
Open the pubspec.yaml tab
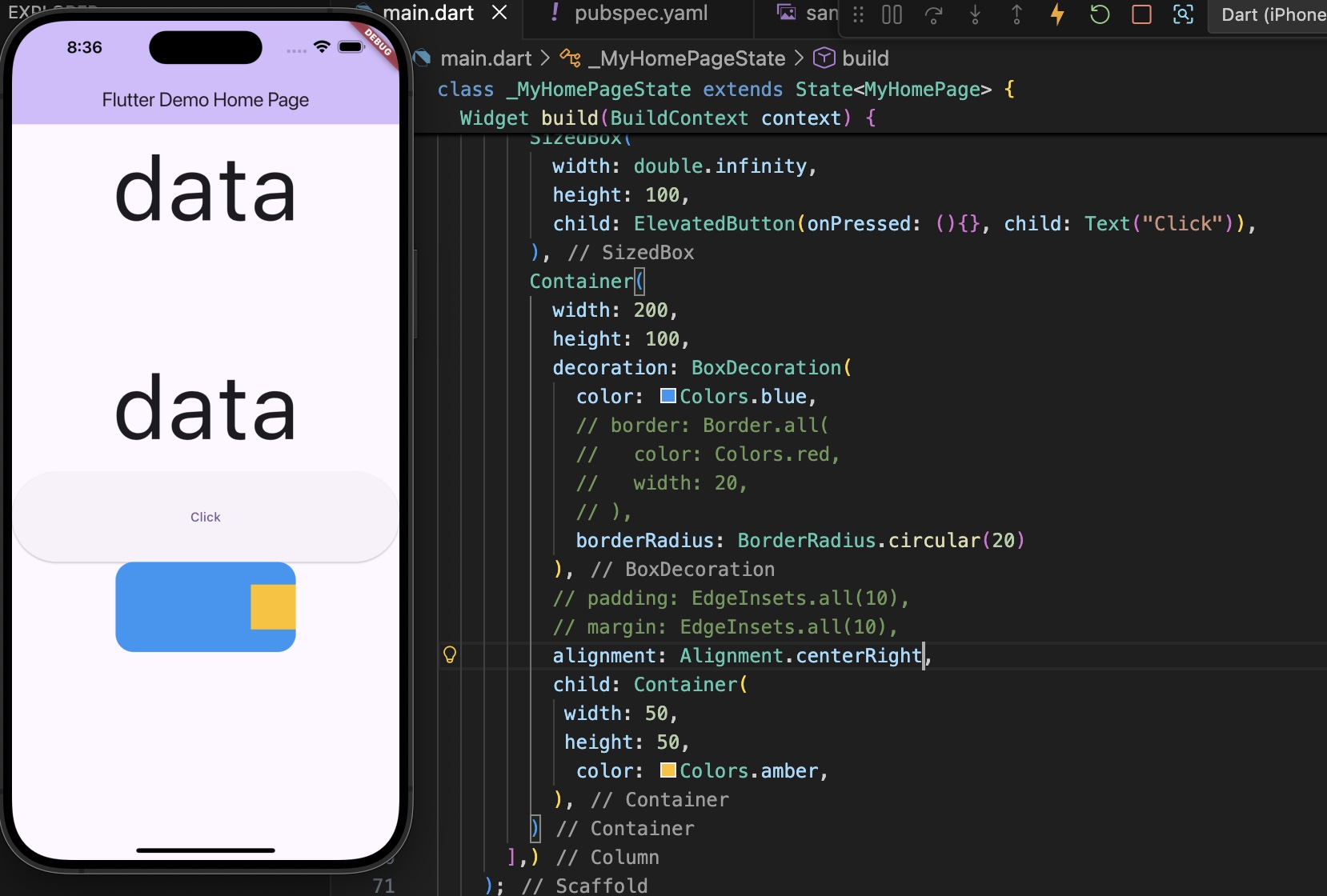point(641,13)
